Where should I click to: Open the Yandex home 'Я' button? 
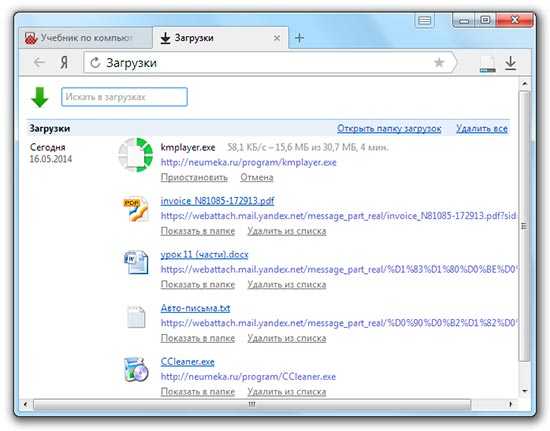[x=64, y=63]
